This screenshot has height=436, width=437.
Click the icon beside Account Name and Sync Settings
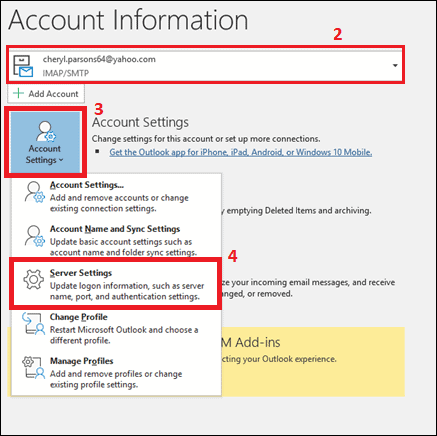click(35, 236)
